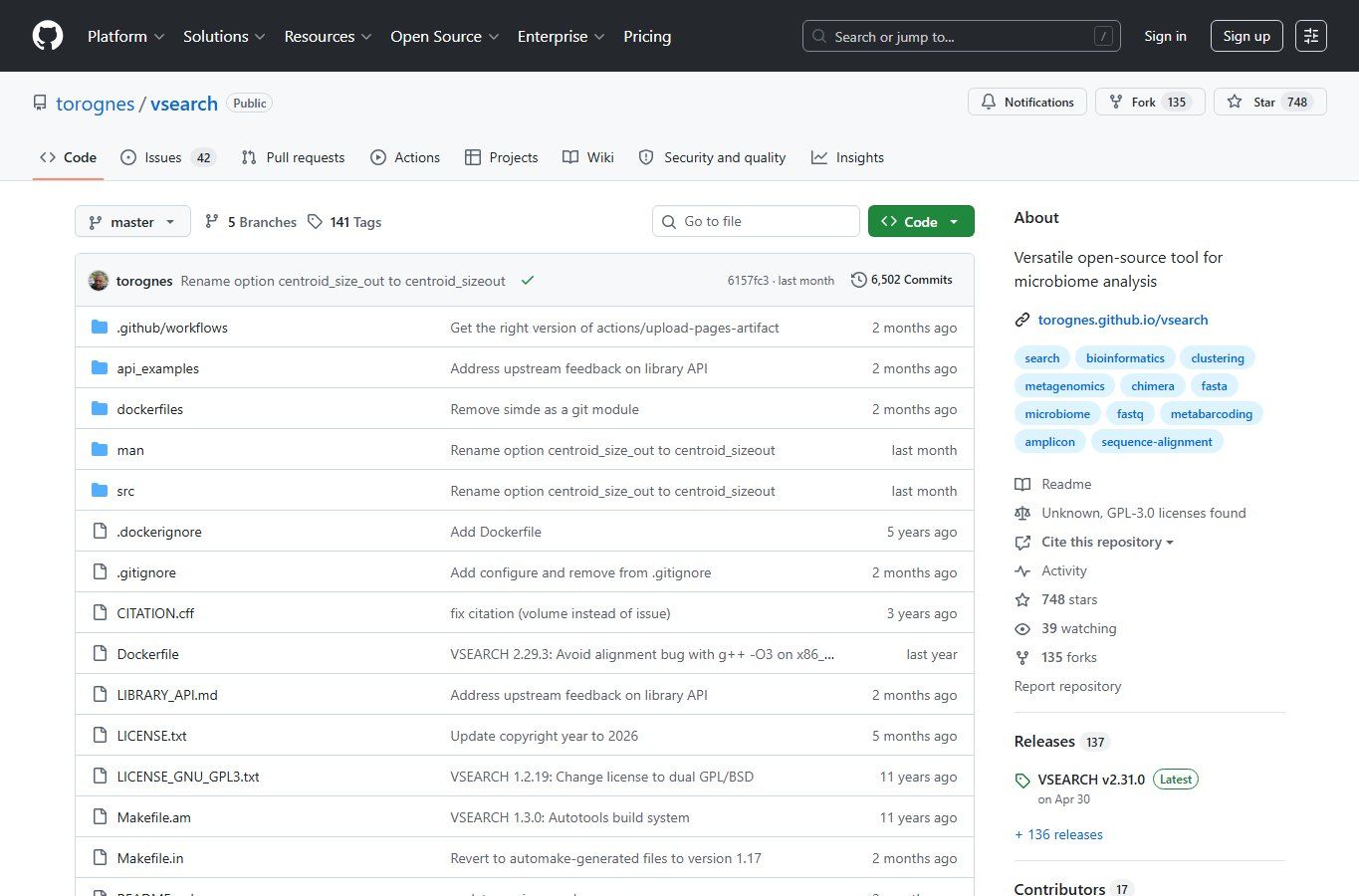
Task: Click the branch icon next to 5 Branches
Action: pyautogui.click(x=212, y=222)
